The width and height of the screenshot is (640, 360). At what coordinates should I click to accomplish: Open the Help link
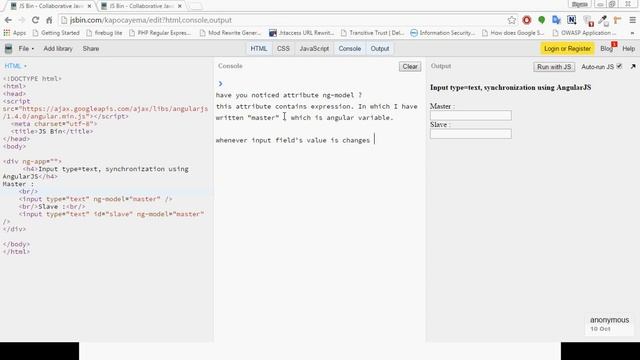(x=628, y=49)
